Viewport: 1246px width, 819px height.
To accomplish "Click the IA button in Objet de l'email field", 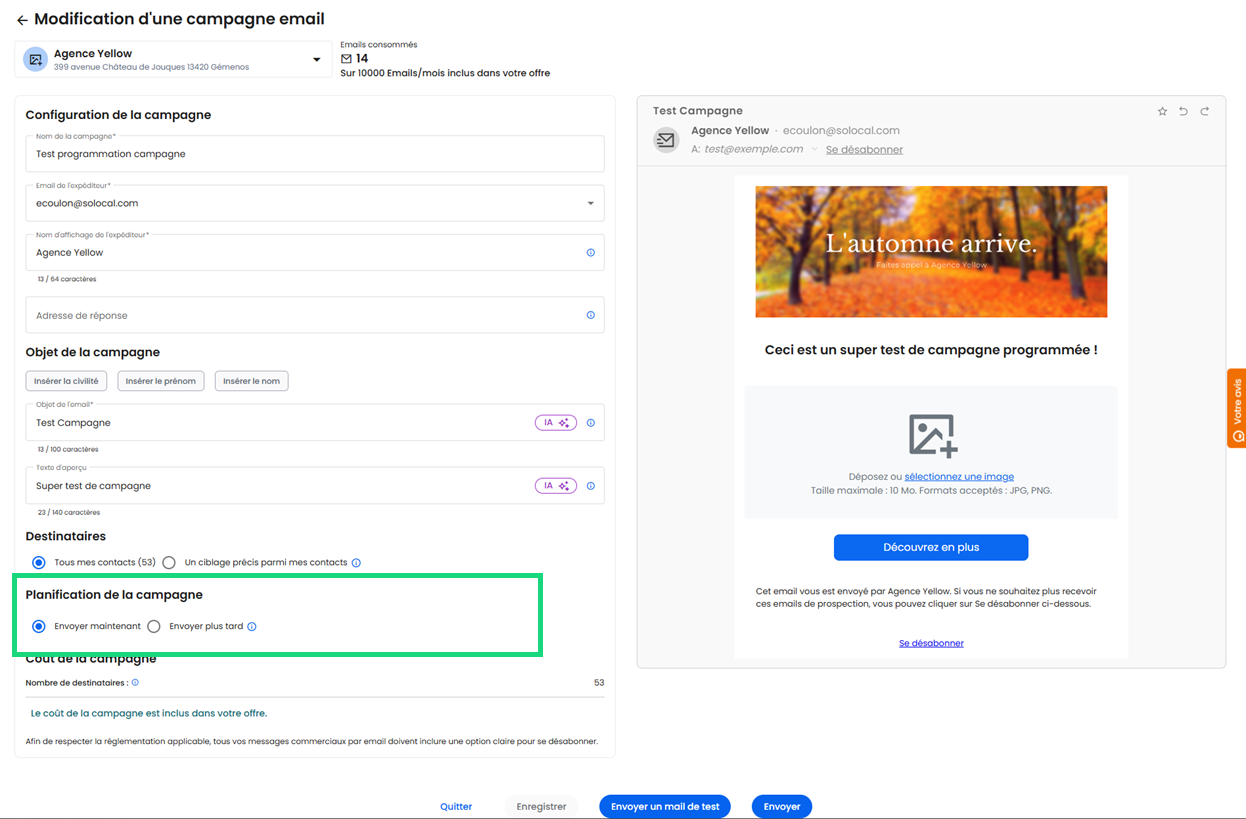I will tap(555, 423).
